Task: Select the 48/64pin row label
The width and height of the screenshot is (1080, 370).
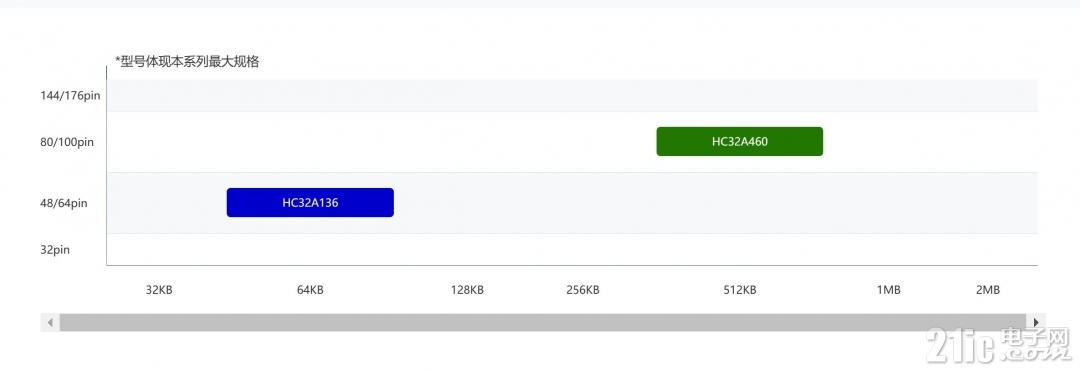Action: [64, 203]
